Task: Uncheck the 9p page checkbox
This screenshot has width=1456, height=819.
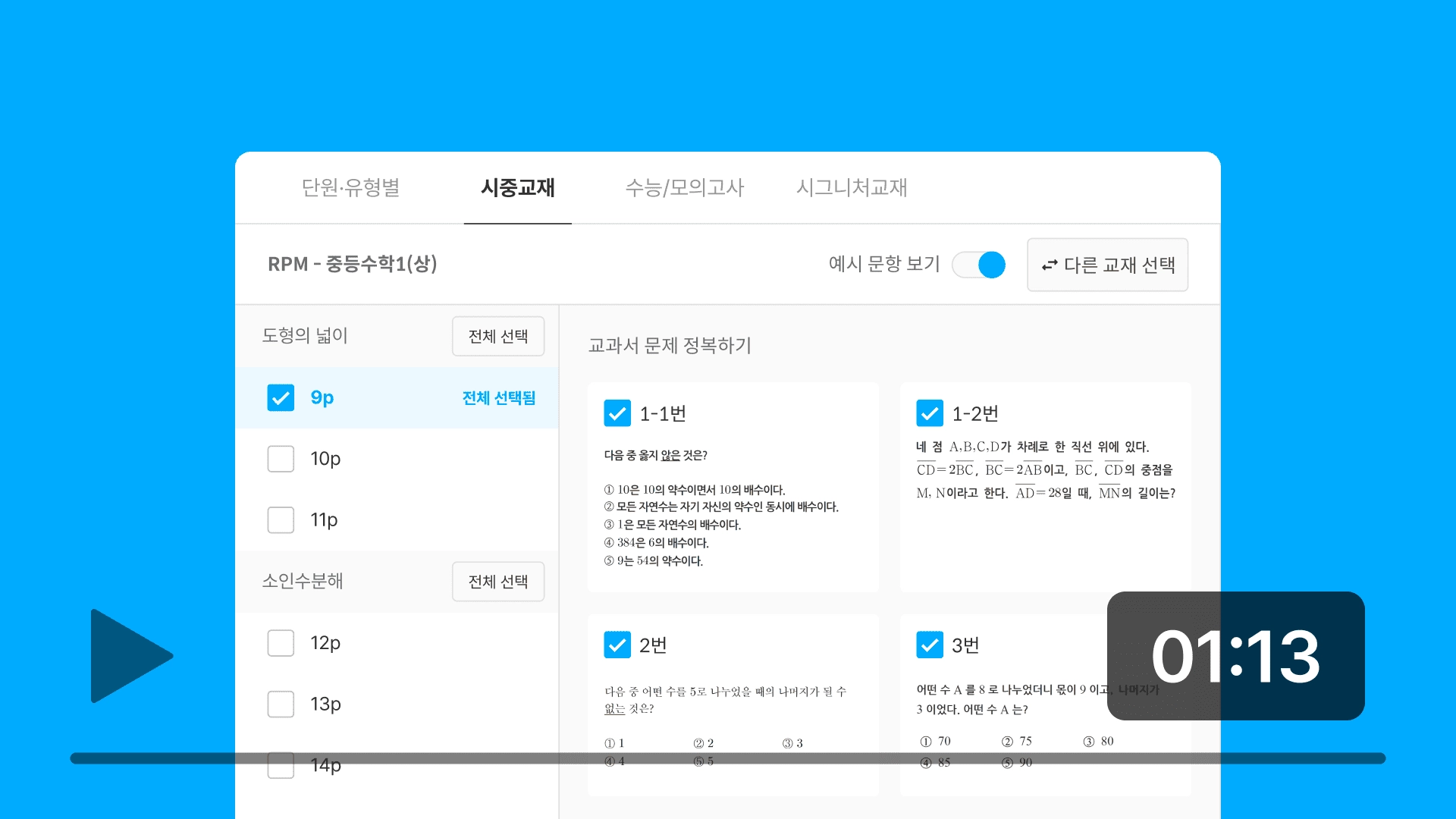Action: point(281,397)
